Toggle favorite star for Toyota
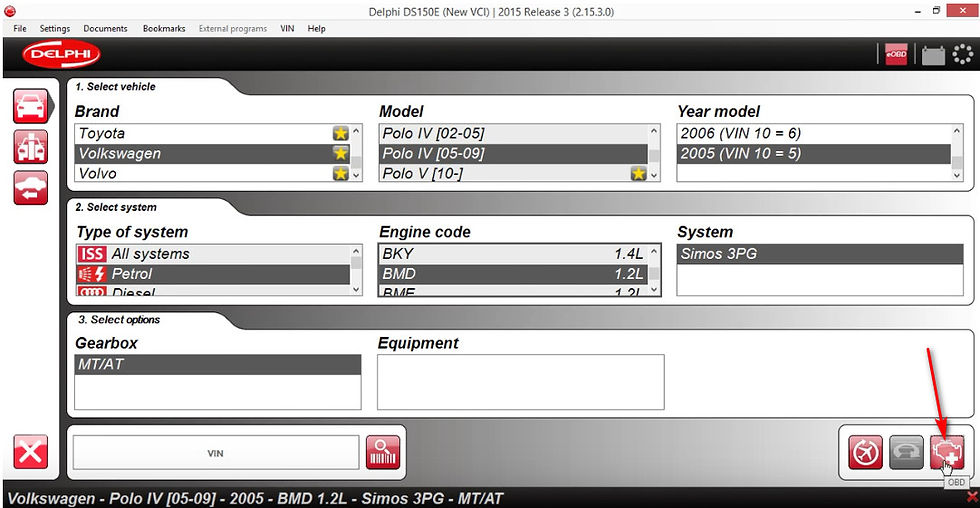Screen dimensions: 980x508 [341, 133]
